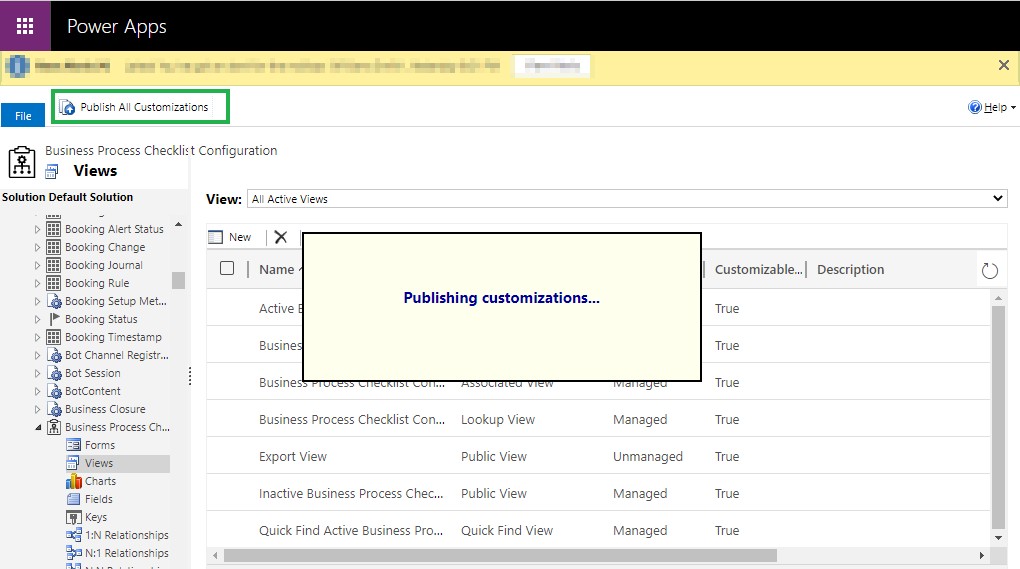The height and width of the screenshot is (569, 1020).
Task: Click the horizontal scrollbar under the grid
Action: click(x=500, y=555)
